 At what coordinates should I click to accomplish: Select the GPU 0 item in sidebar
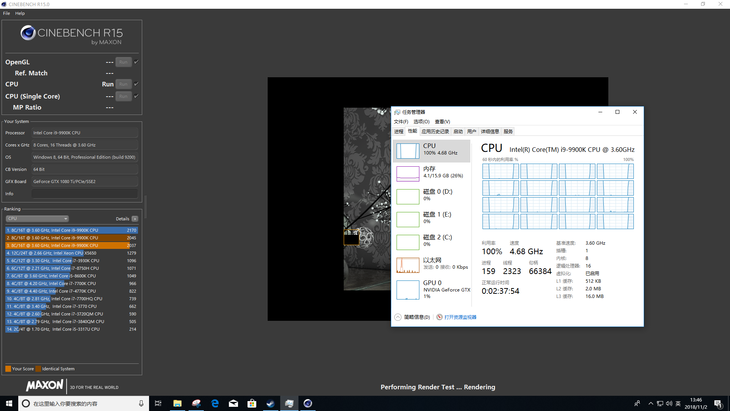tap(430, 288)
